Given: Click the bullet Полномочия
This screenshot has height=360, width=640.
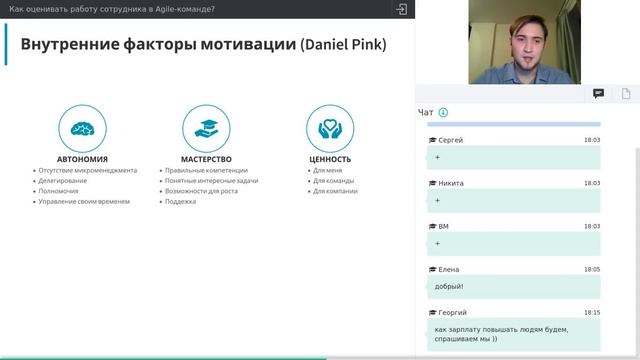Looking at the screenshot, I should tap(58, 191).
